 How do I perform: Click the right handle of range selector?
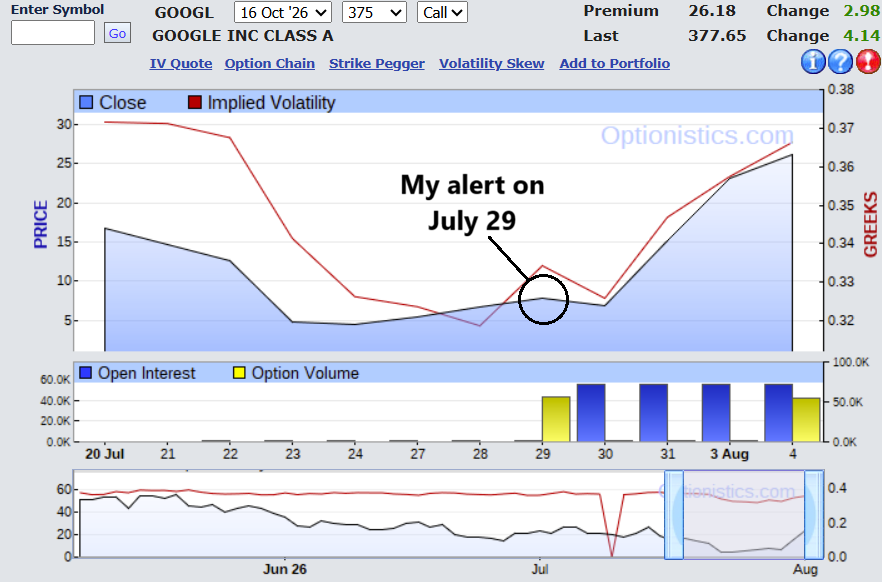814,515
